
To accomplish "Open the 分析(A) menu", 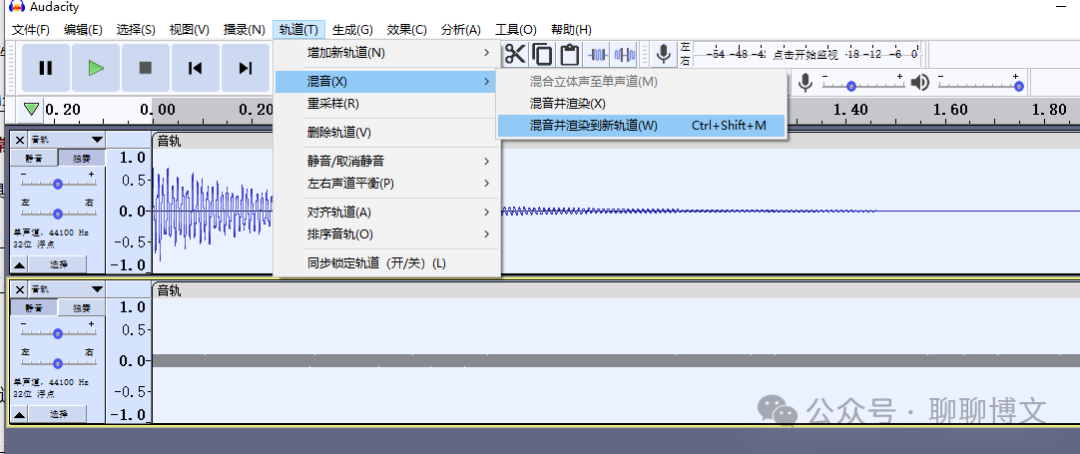I will tap(461, 30).
